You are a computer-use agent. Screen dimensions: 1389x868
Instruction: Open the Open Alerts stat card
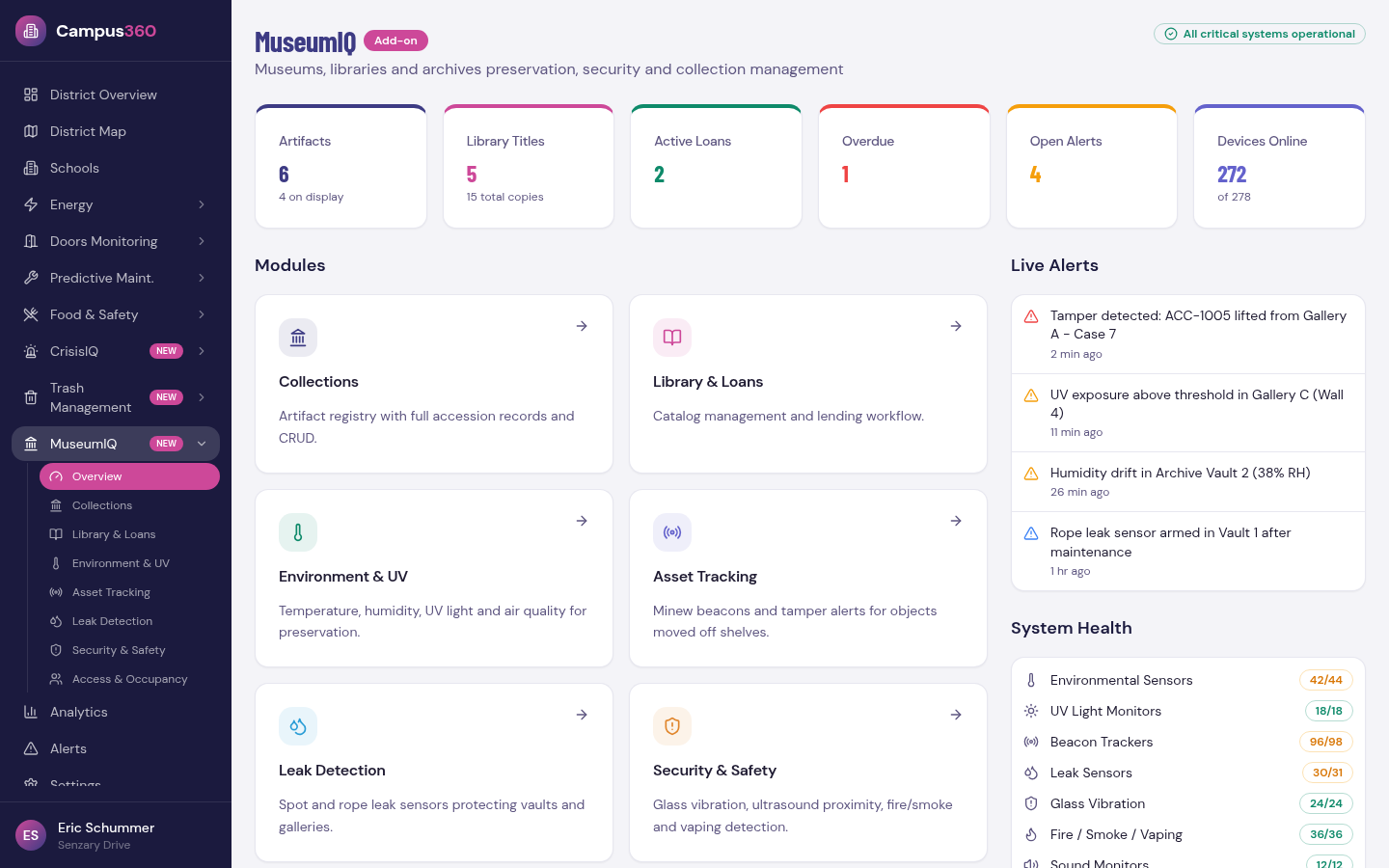tap(1092, 166)
